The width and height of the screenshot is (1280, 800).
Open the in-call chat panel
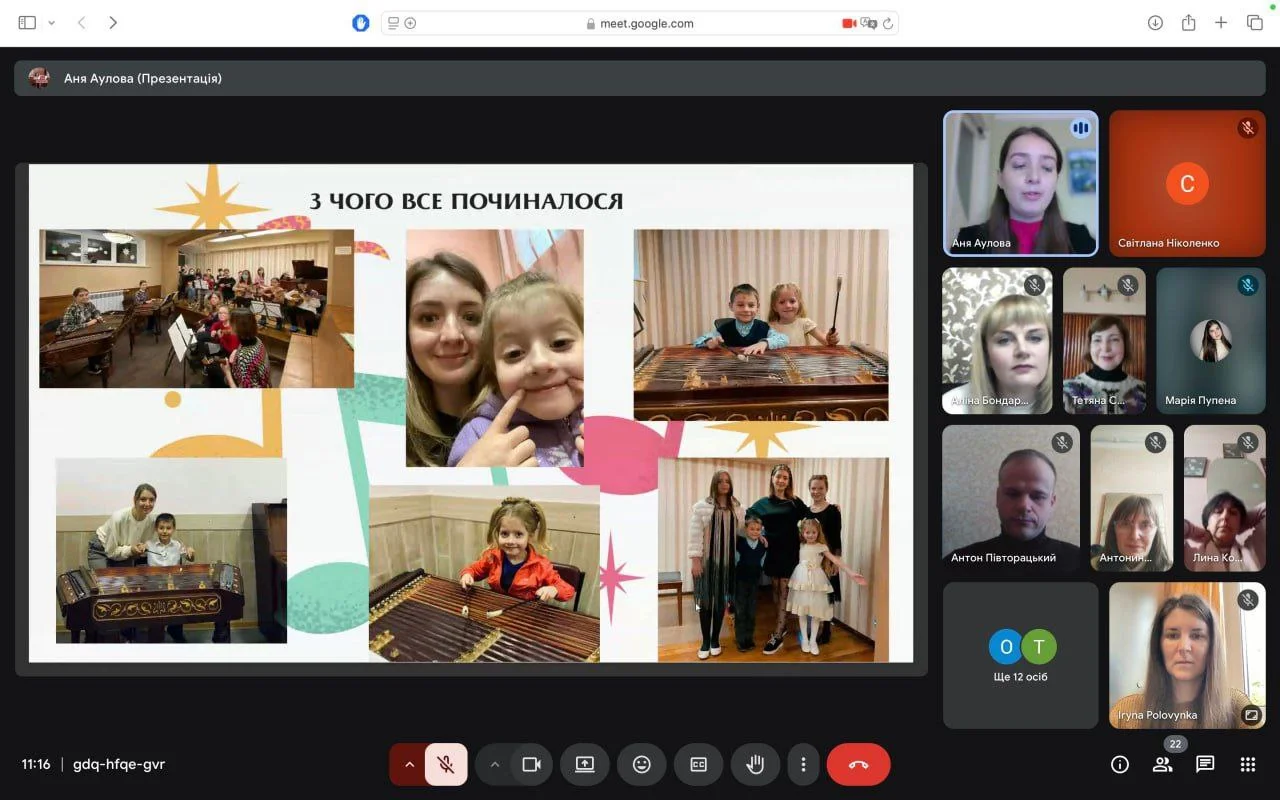point(1205,765)
